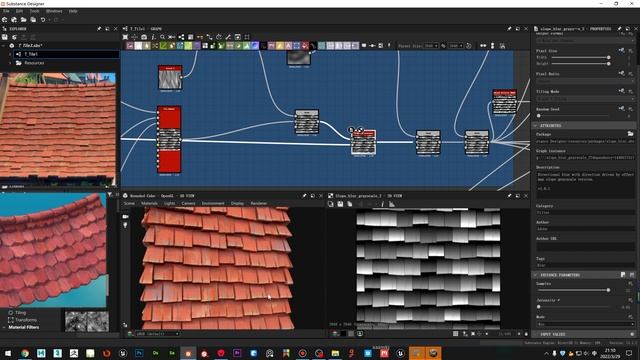Open the Windows Start menu

click(8, 353)
